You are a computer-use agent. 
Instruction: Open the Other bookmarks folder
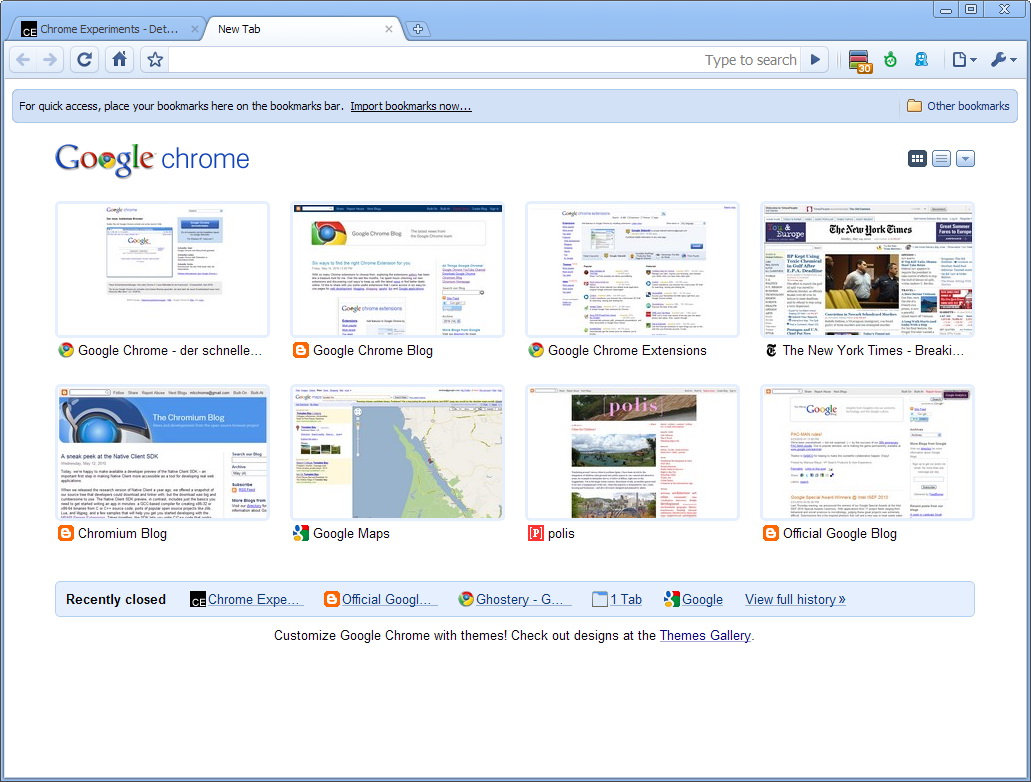coord(958,106)
